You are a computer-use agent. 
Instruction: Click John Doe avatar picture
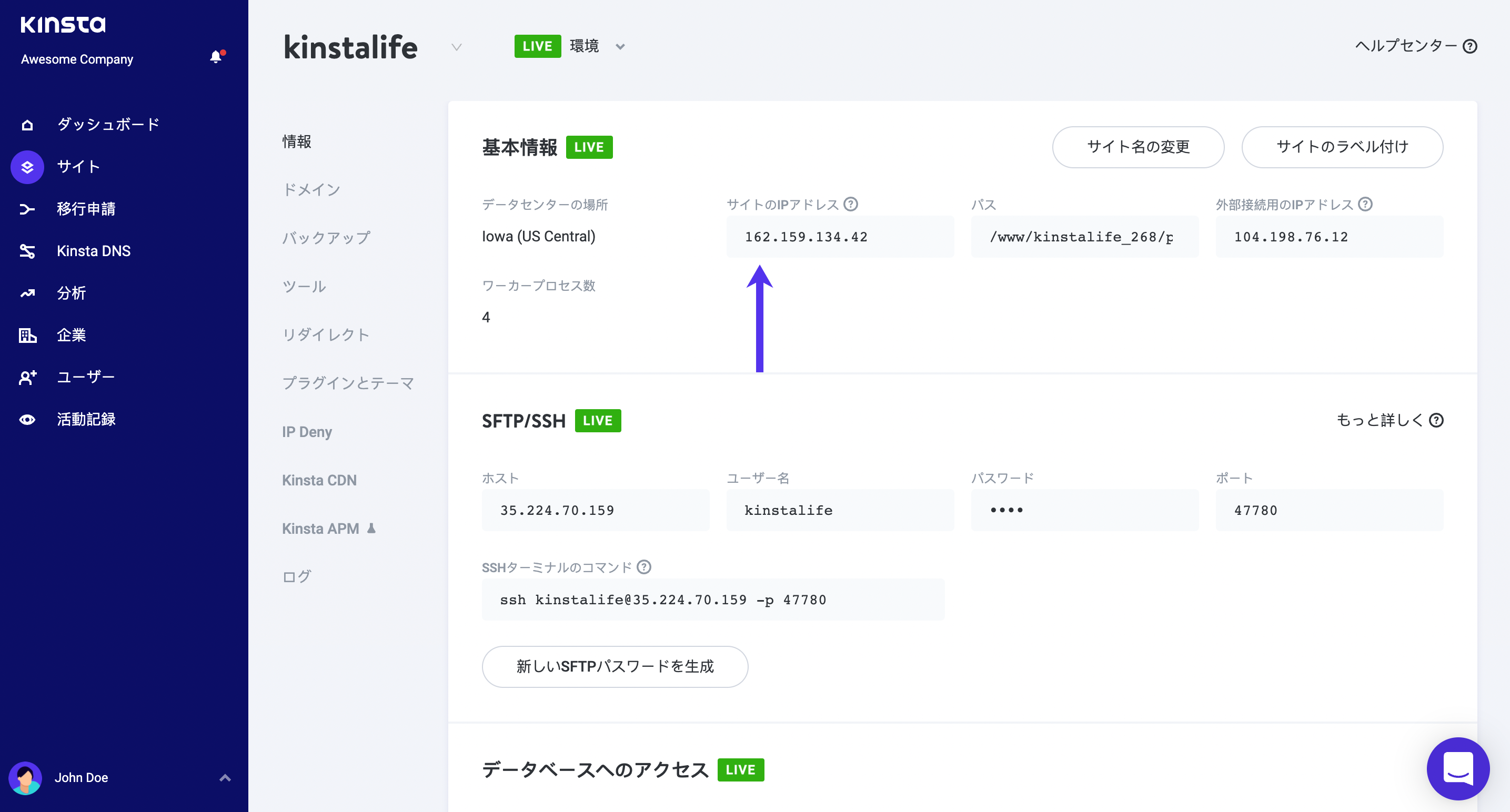[x=25, y=778]
